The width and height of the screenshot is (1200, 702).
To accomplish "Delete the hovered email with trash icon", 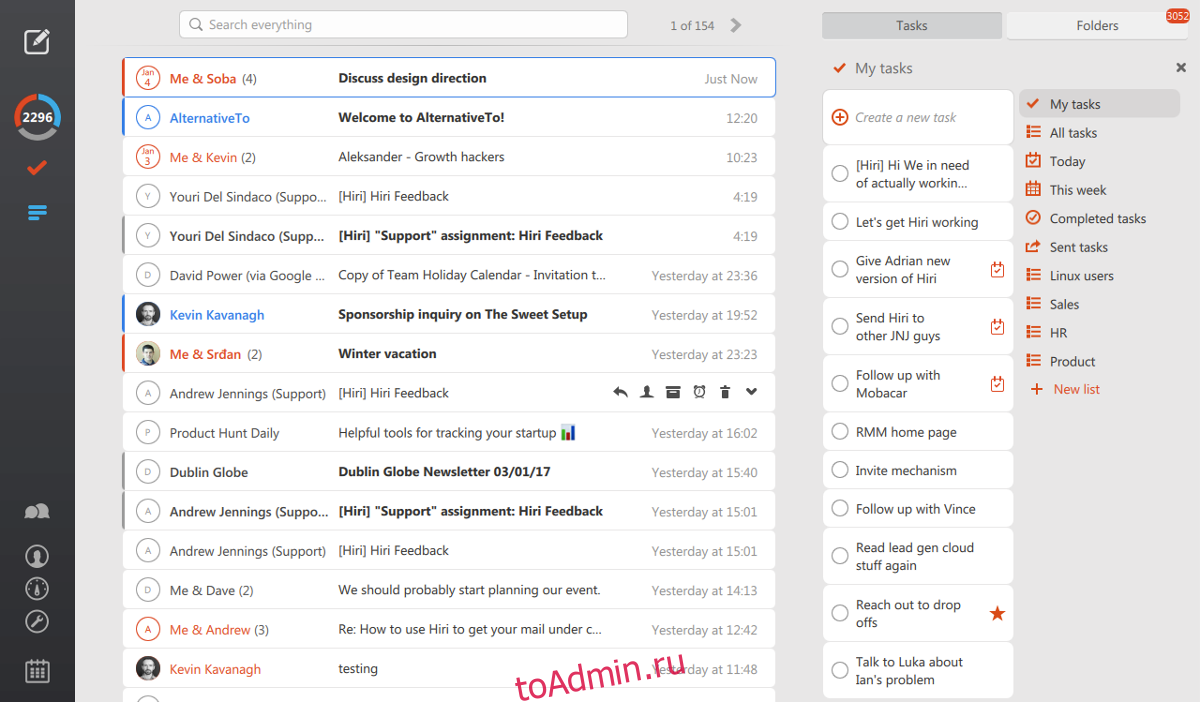I will coord(725,393).
